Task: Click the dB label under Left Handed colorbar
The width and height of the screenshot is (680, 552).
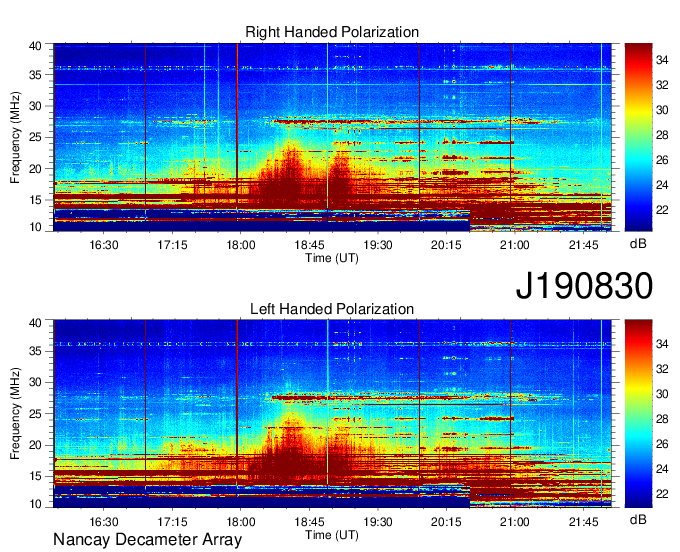Action: [x=638, y=519]
